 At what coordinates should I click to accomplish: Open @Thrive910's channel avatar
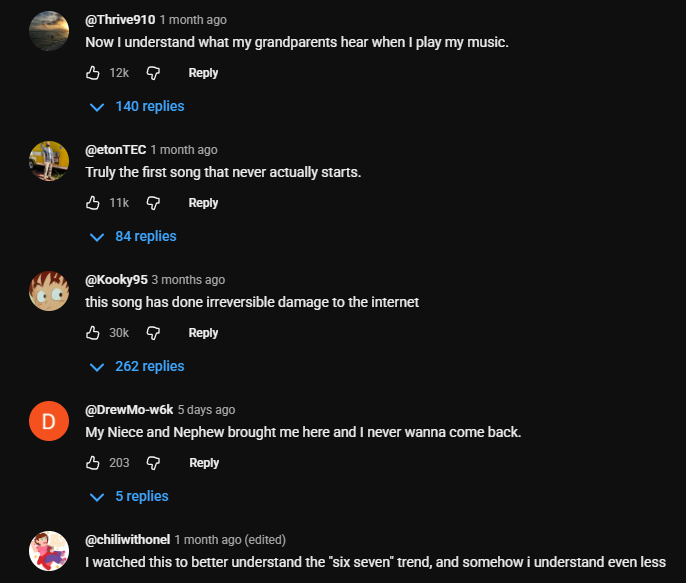coord(49,31)
